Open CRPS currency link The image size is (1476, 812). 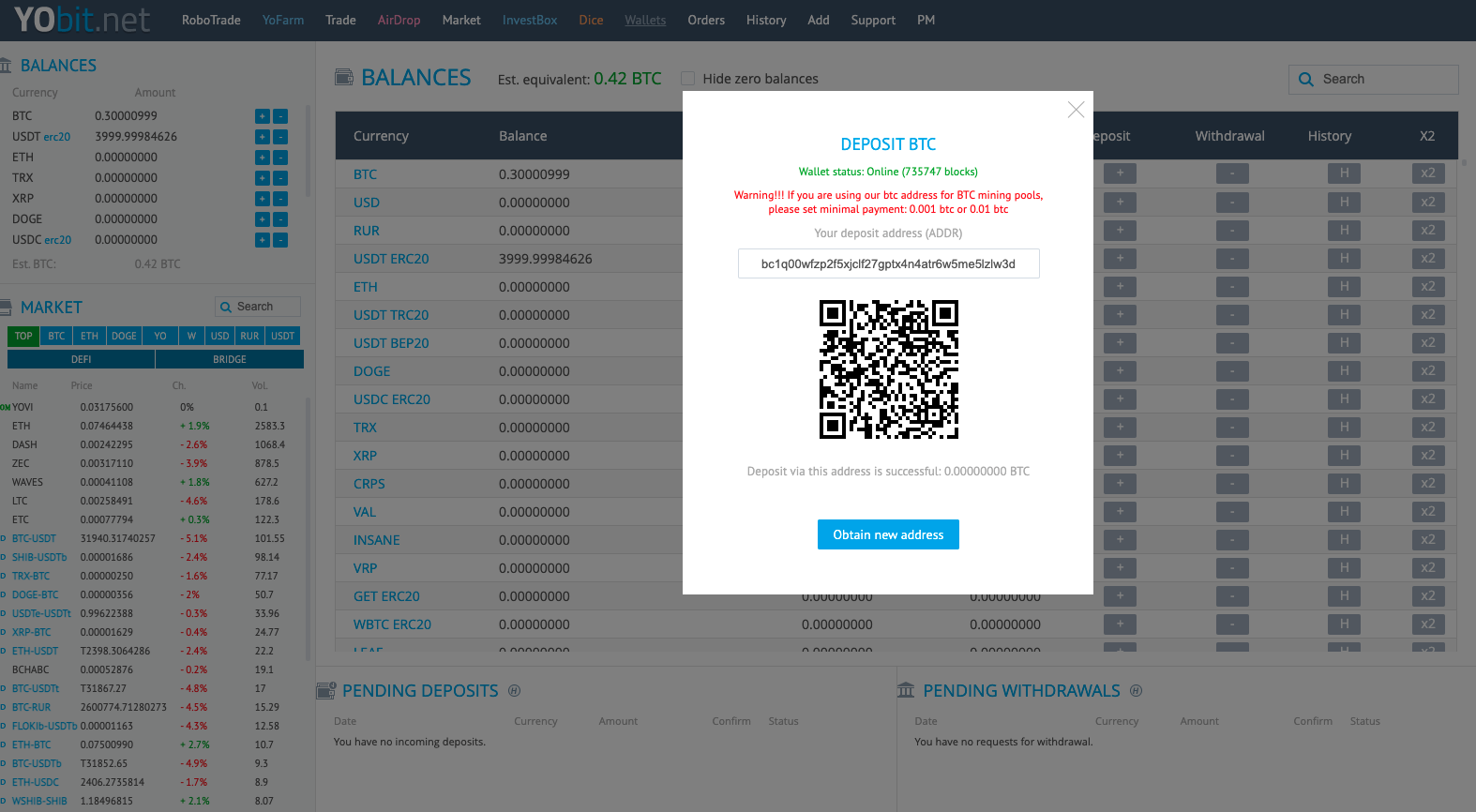[369, 484]
